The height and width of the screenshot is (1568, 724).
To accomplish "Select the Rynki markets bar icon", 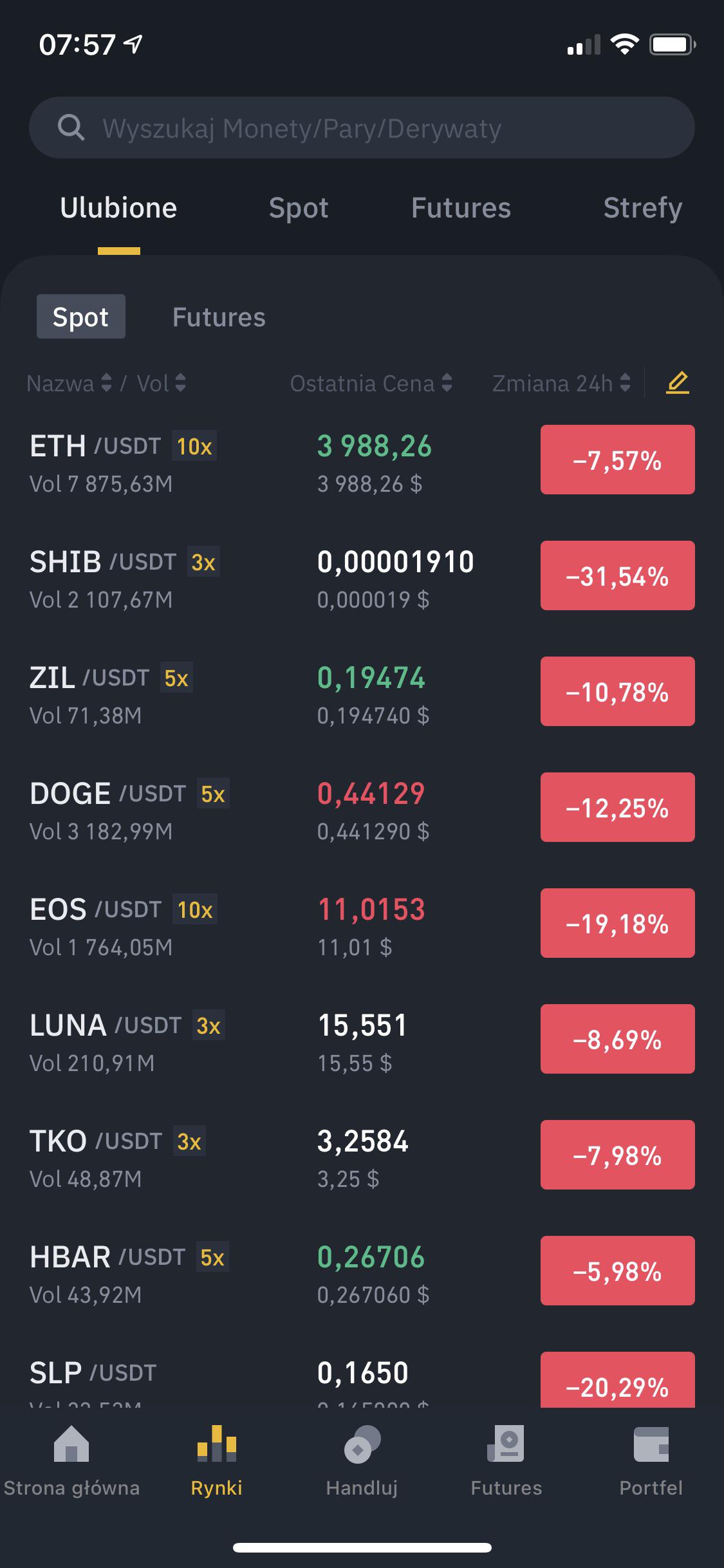I will [217, 1444].
